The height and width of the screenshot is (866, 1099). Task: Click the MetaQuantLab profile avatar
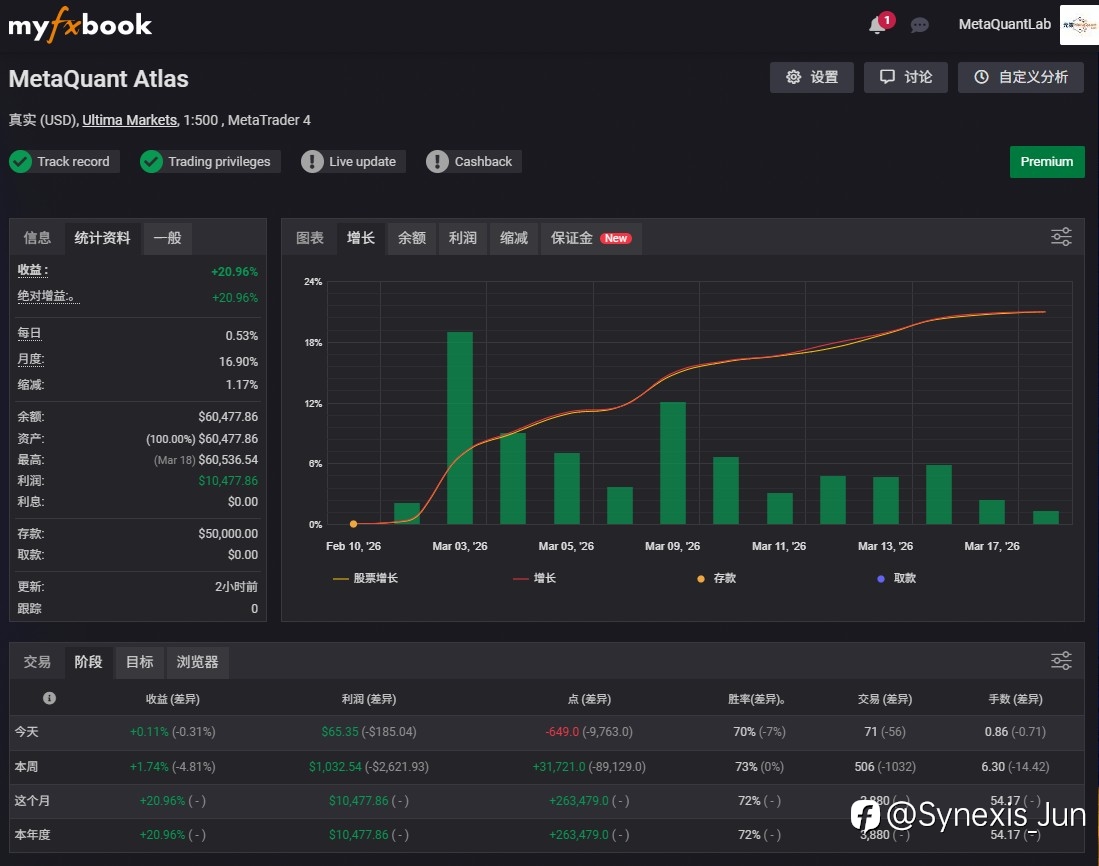[x=1079, y=25]
